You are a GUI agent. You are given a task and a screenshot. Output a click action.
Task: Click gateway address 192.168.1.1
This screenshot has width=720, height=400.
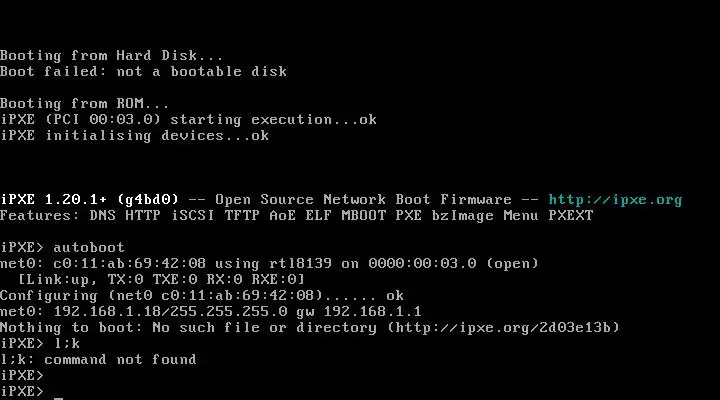[372, 312]
